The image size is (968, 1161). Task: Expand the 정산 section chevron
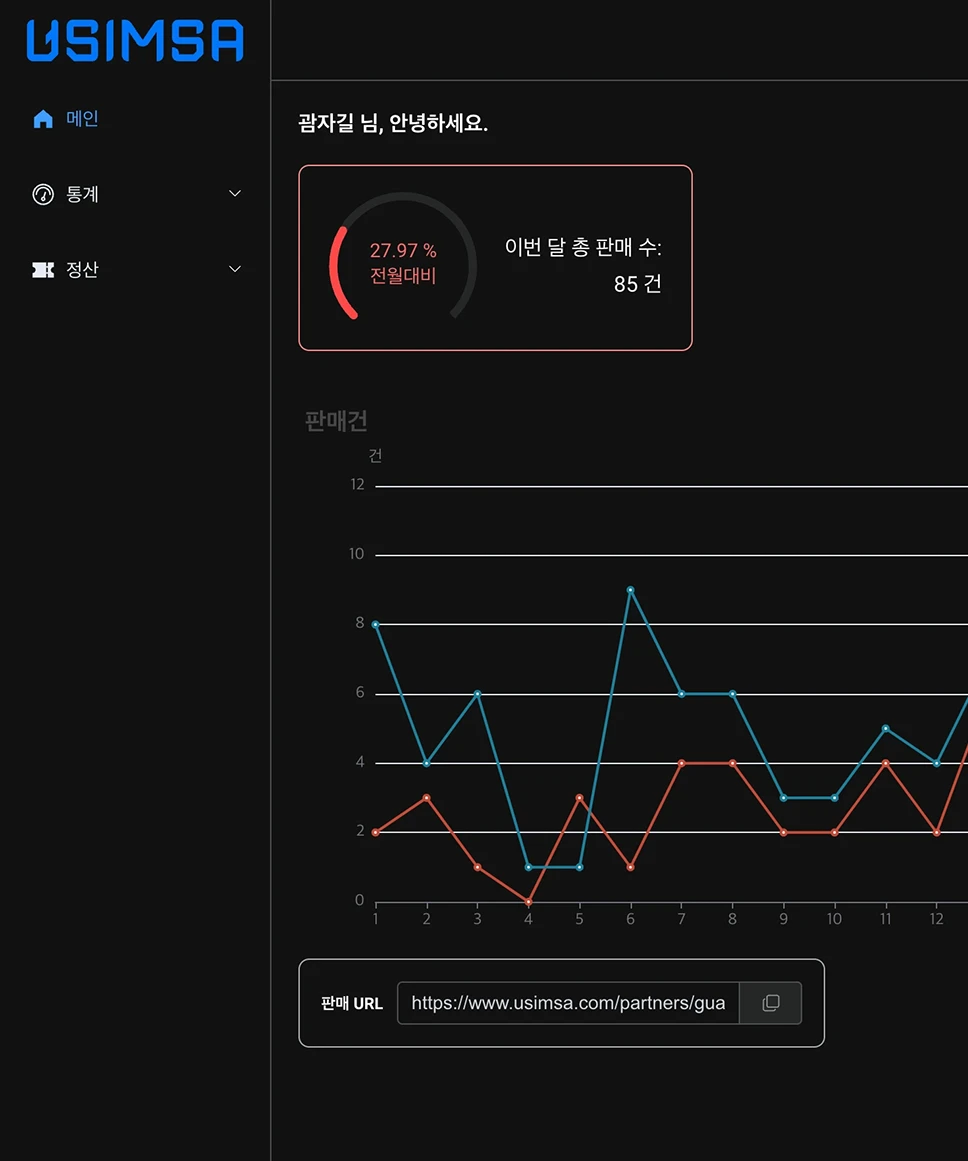coord(234,269)
